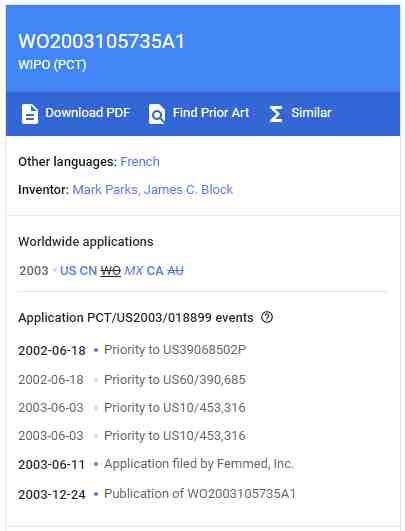Click the Similar sigma icon
405x531 pixels.
[276, 114]
